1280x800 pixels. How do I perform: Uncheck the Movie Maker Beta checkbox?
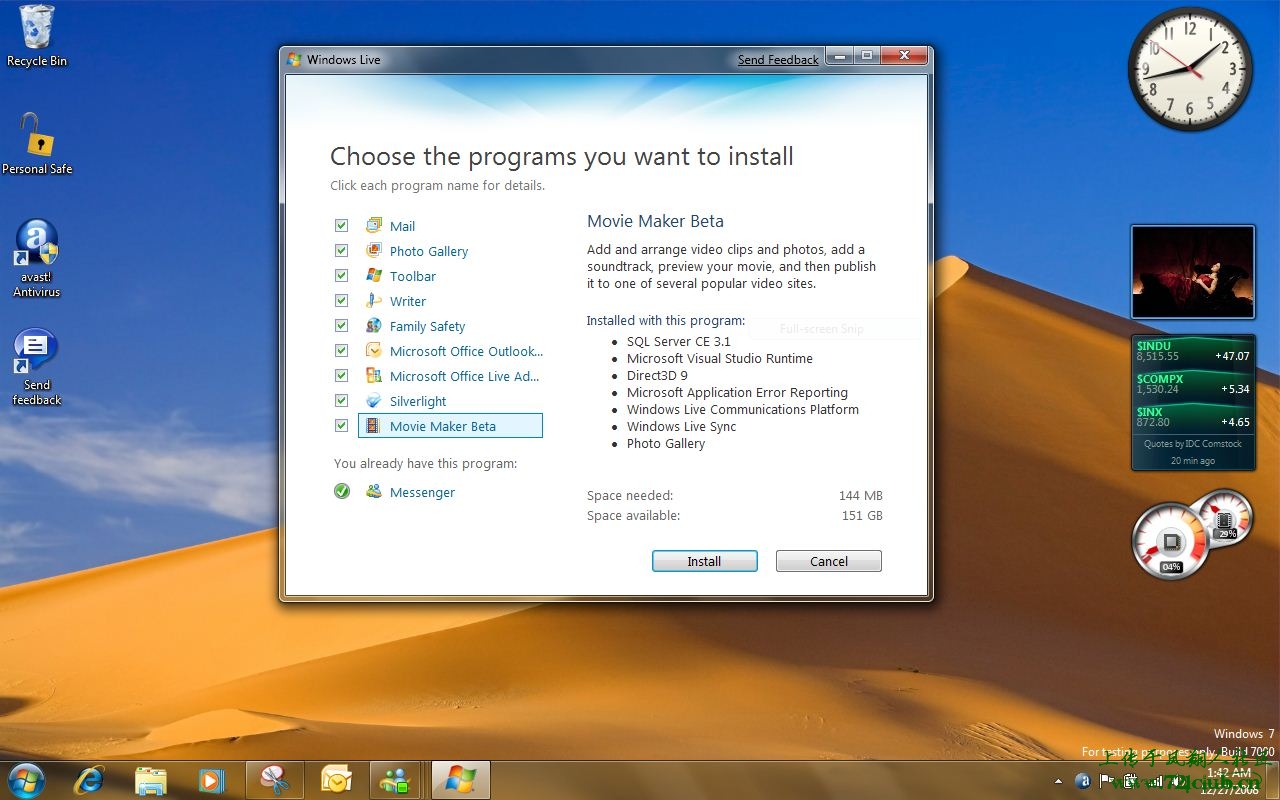(341, 425)
